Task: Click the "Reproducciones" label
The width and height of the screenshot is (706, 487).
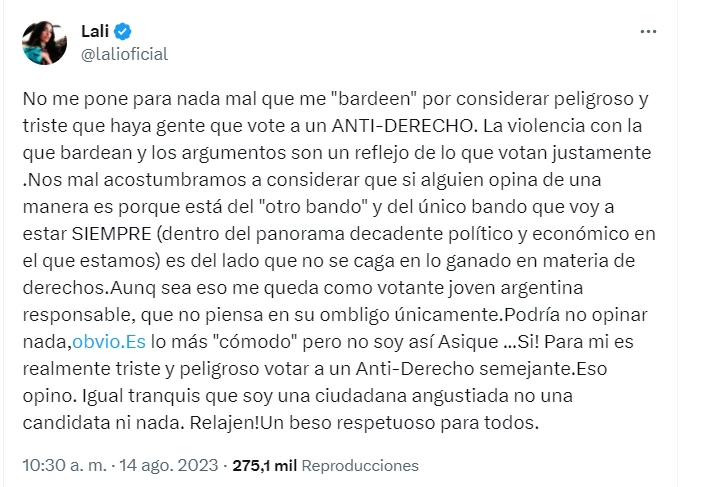Action: (x=360, y=466)
